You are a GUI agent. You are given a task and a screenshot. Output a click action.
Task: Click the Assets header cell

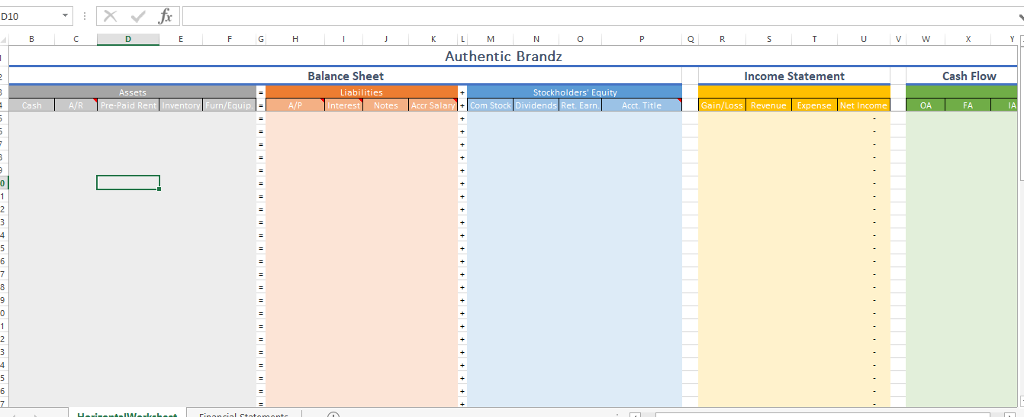click(x=133, y=92)
